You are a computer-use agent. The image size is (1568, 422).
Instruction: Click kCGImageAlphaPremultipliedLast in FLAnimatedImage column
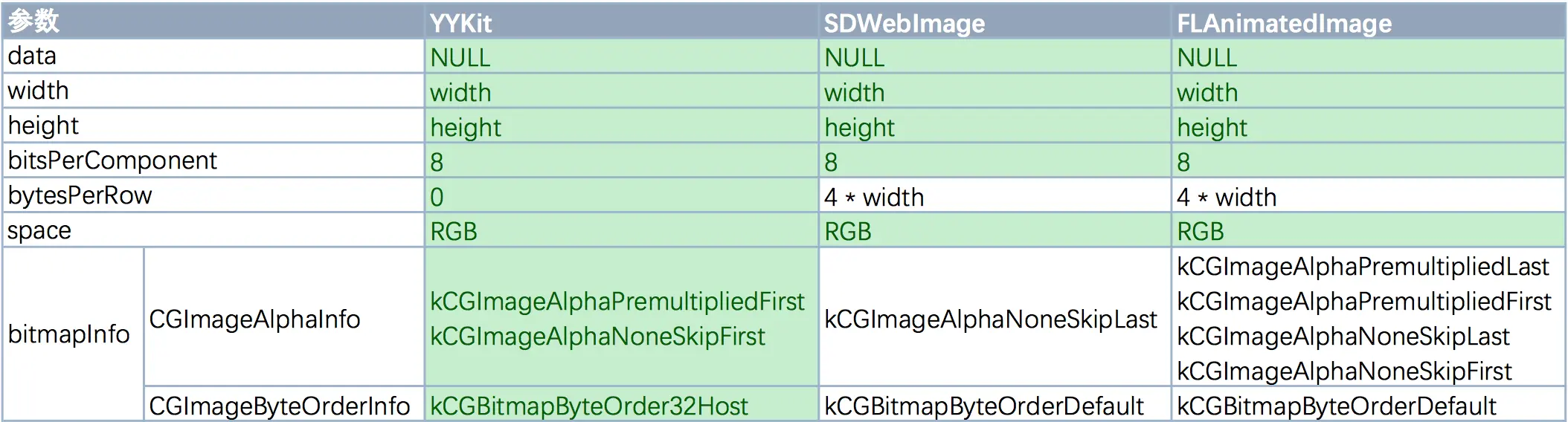point(1363,266)
